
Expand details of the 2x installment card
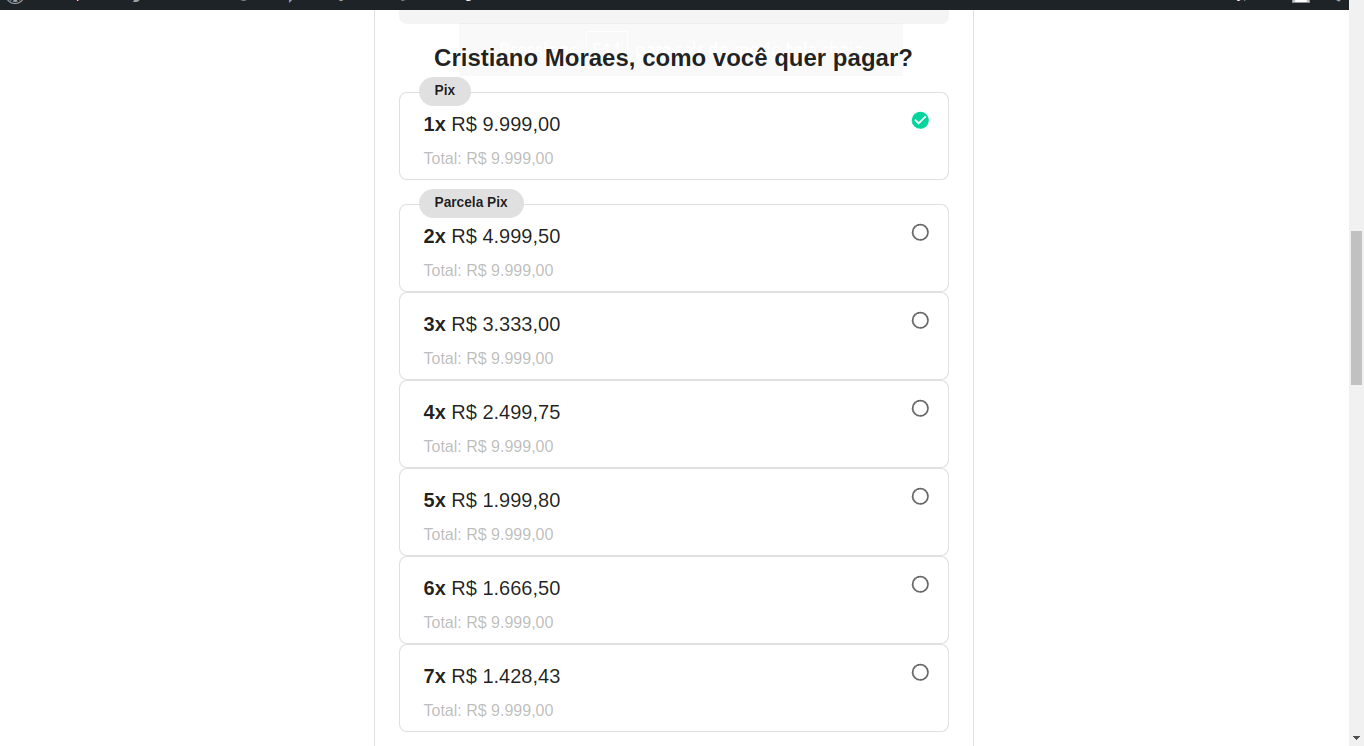pyautogui.click(x=673, y=248)
